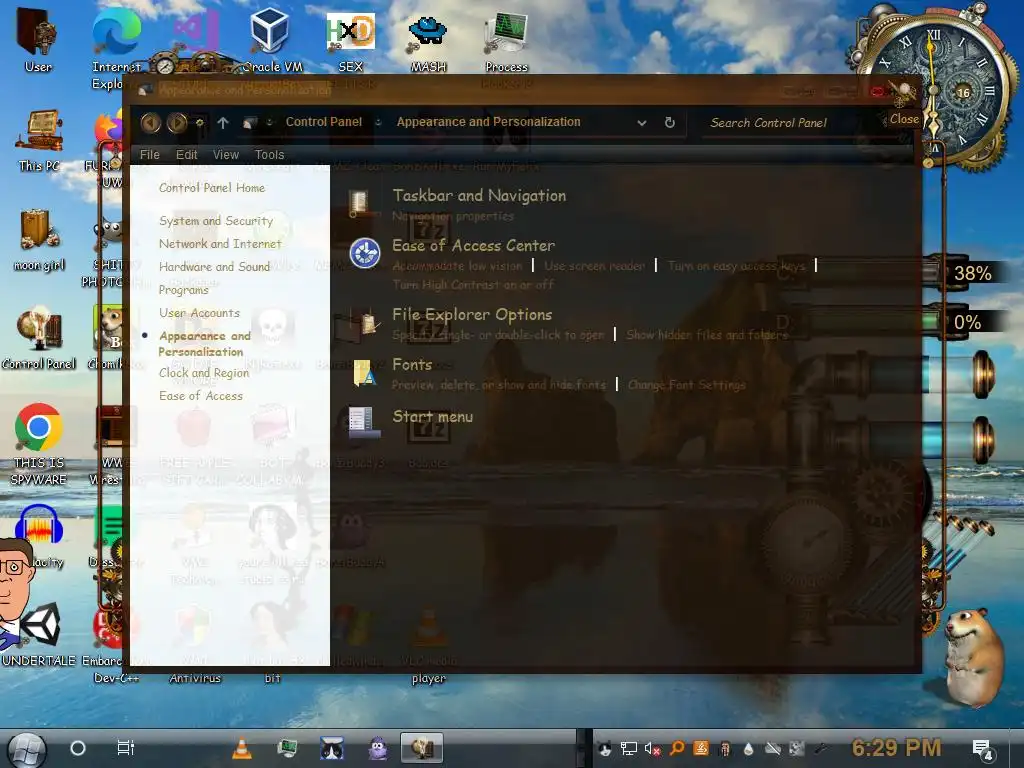This screenshot has width=1024, height=768.
Task: Select Chrome THIS IS SPYWARE icon
Action: (39, 444)
